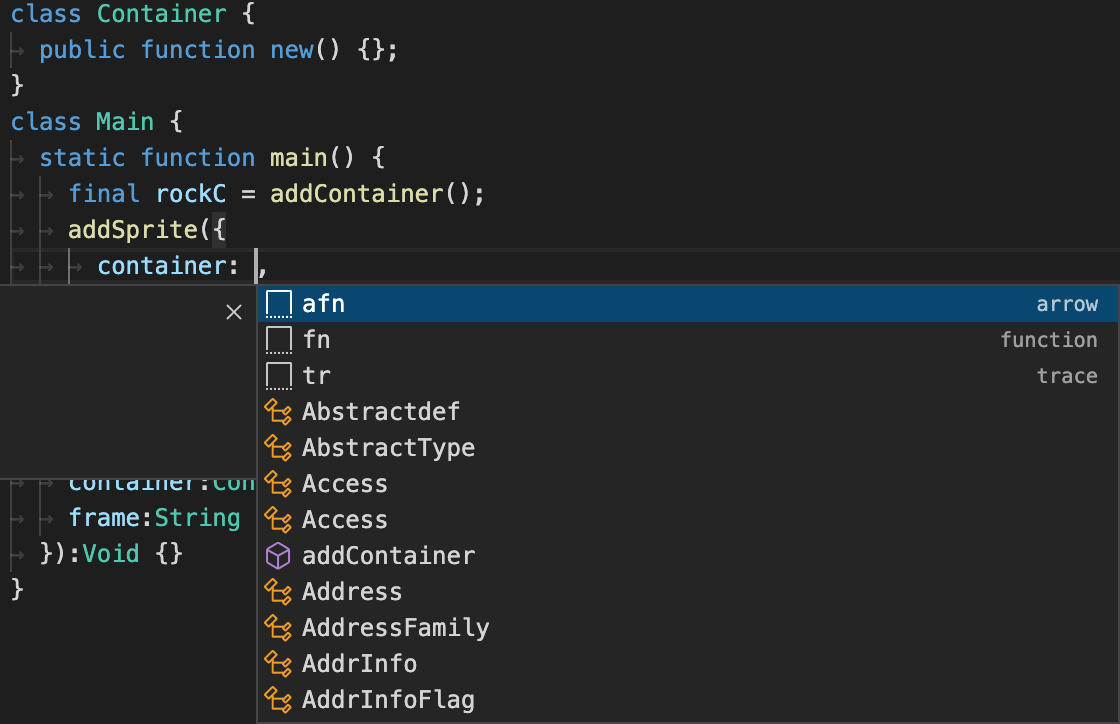Click the tr trace snippet icon
Image resolution: width=1120 pixels, height=724 pixels.
tap(279, 375)
